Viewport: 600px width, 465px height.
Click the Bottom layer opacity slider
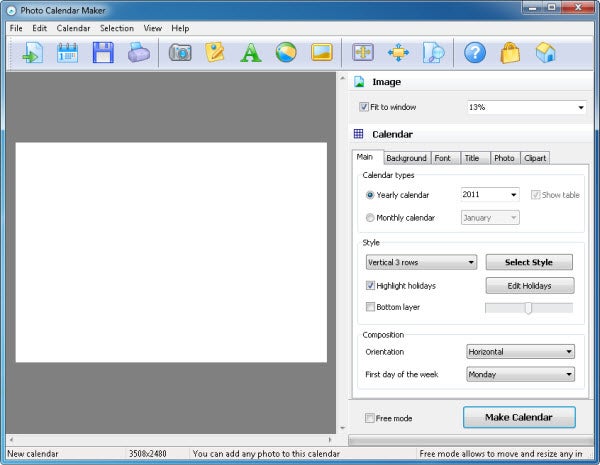pos(528,308)
